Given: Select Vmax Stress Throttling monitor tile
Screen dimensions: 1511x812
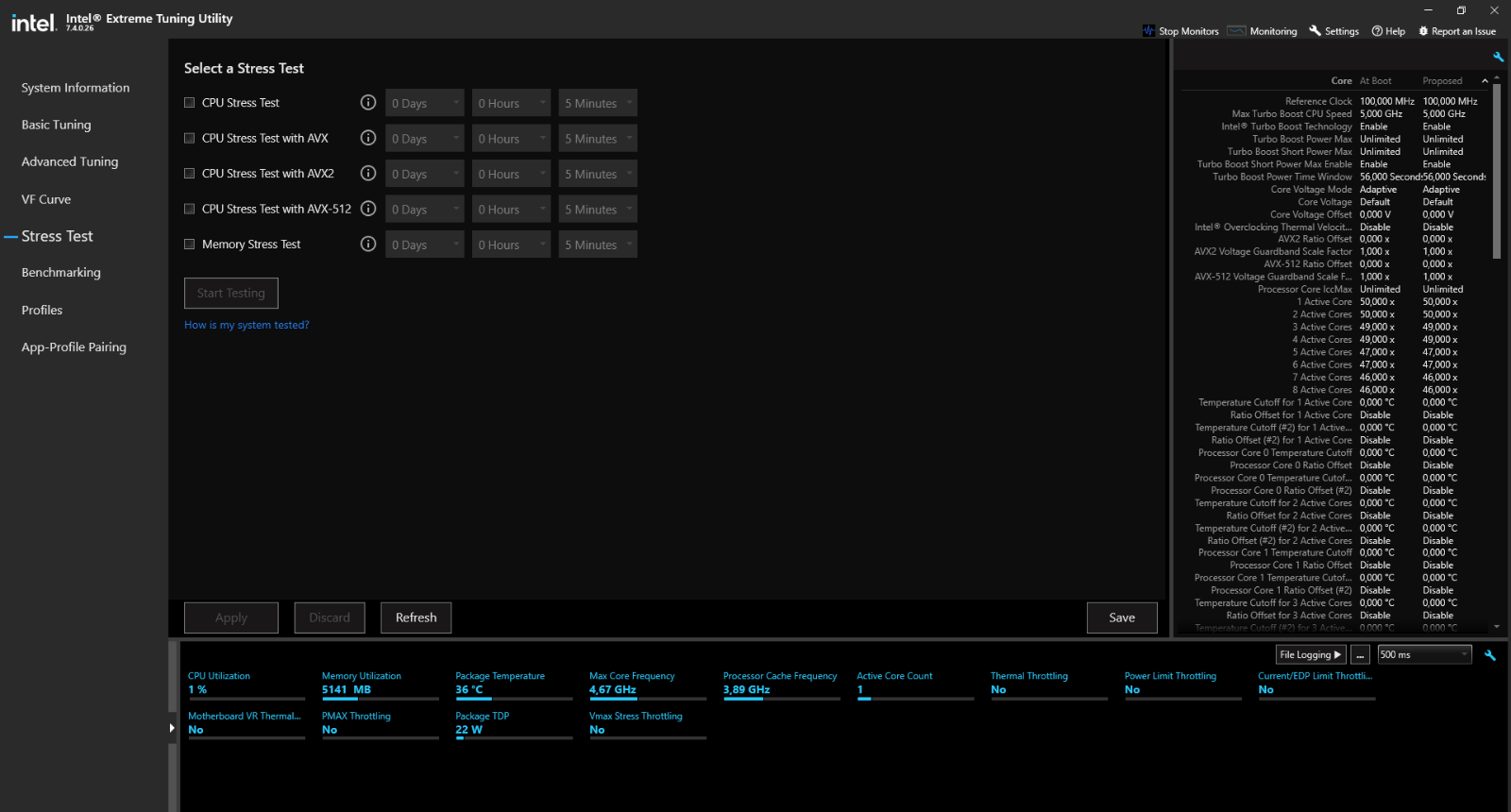Looking at the screenshot, I should coord(648,725).
